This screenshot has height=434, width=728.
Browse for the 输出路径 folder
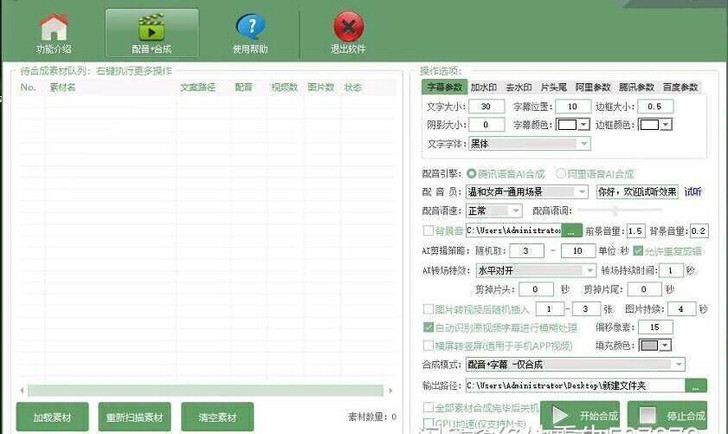coord(696,385)
